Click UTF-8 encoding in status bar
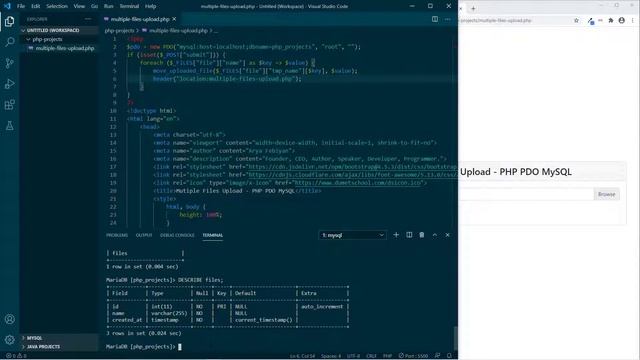Image resolution: width=640 pixels, height=360 pixels. pos(353,356)
